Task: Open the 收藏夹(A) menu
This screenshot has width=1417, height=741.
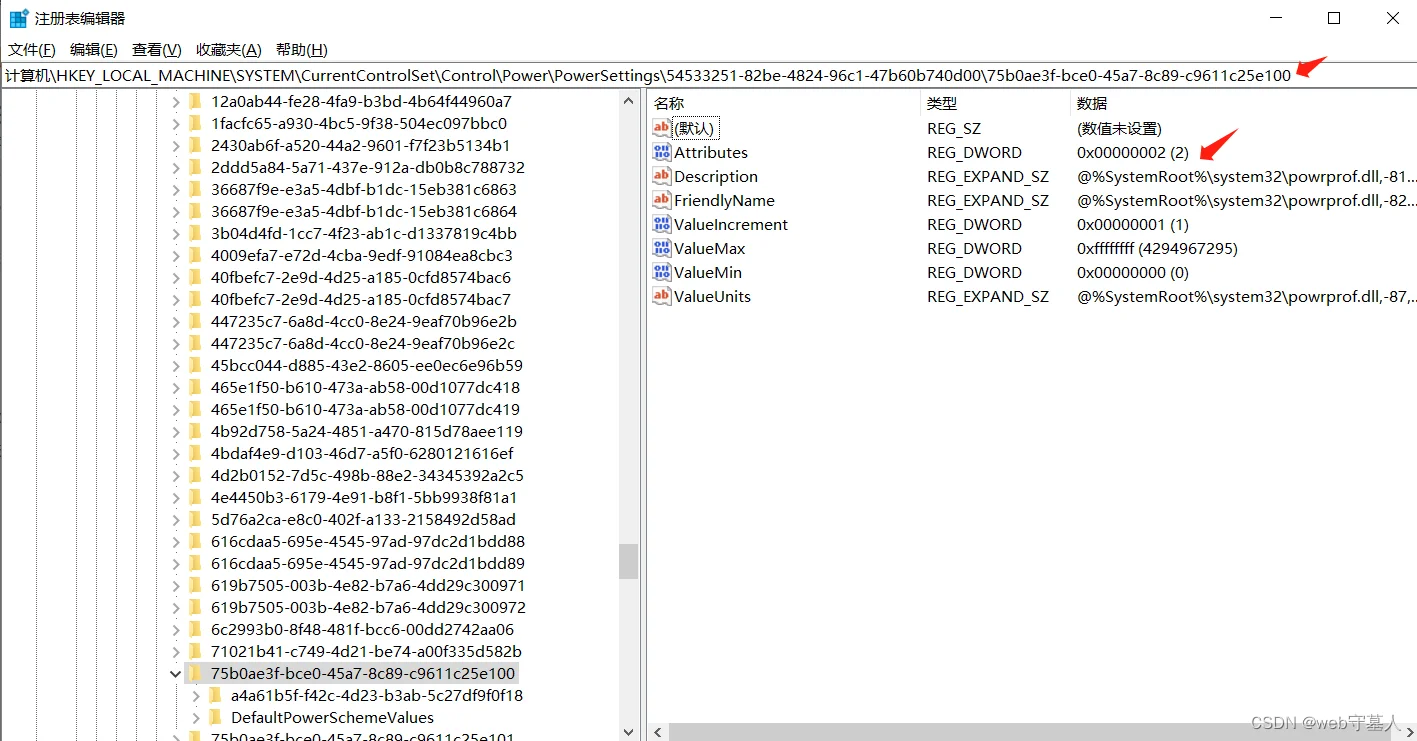Action: click(228, 50)
